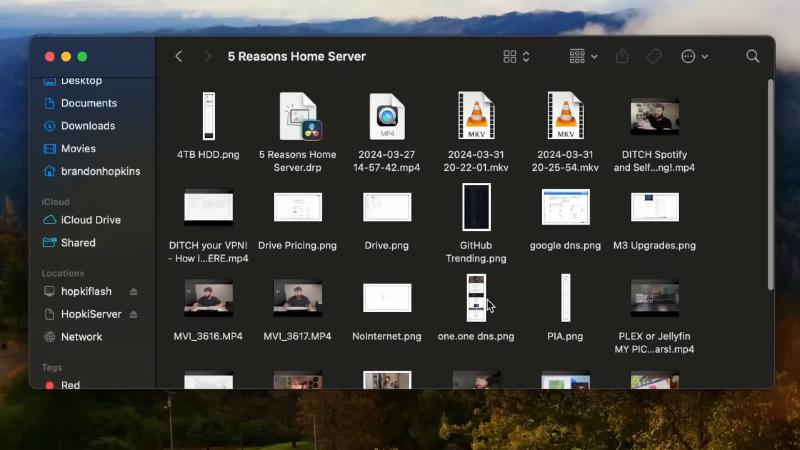Select the GitHub Trending.png thumbnail

pos(477,207)
